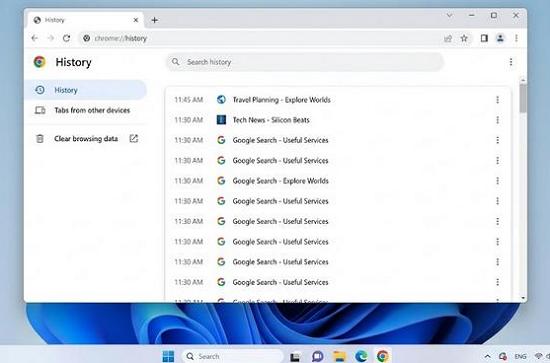The image size is (550, 363).
Task: Go back with the browser back arrow
Action: pos(34,38)
